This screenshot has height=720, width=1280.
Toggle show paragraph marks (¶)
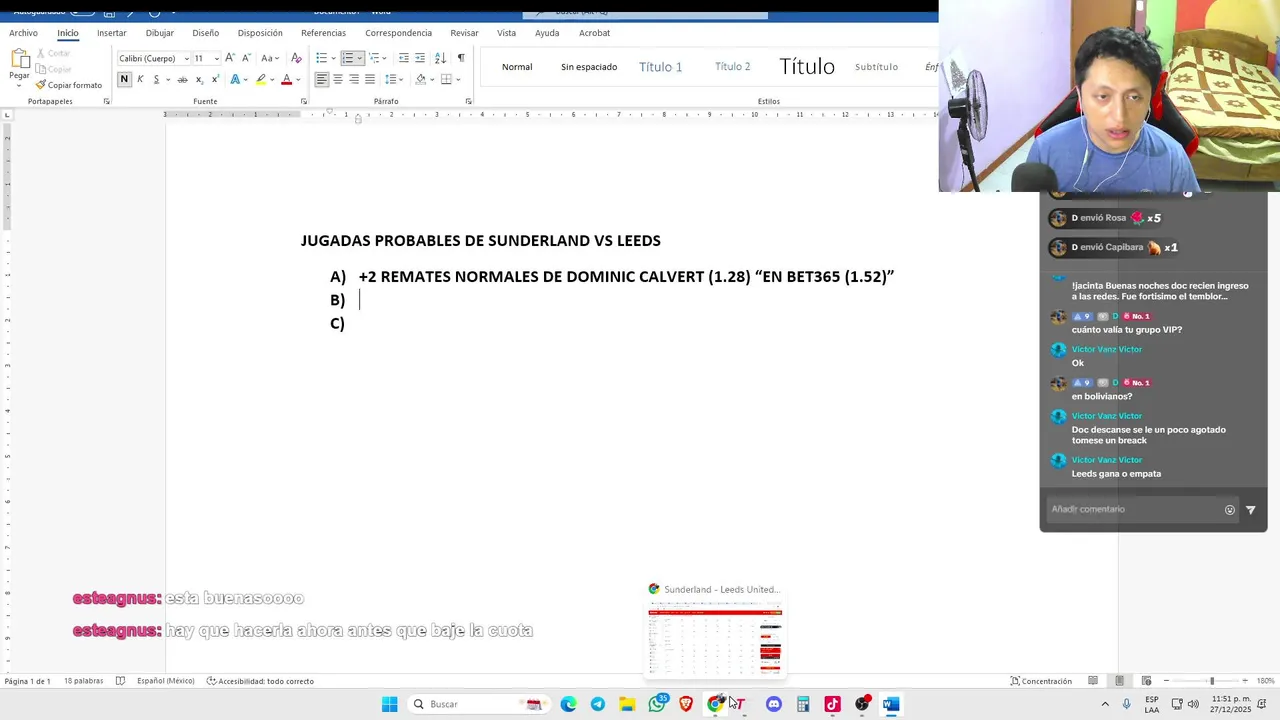click(x=461, y=58)
